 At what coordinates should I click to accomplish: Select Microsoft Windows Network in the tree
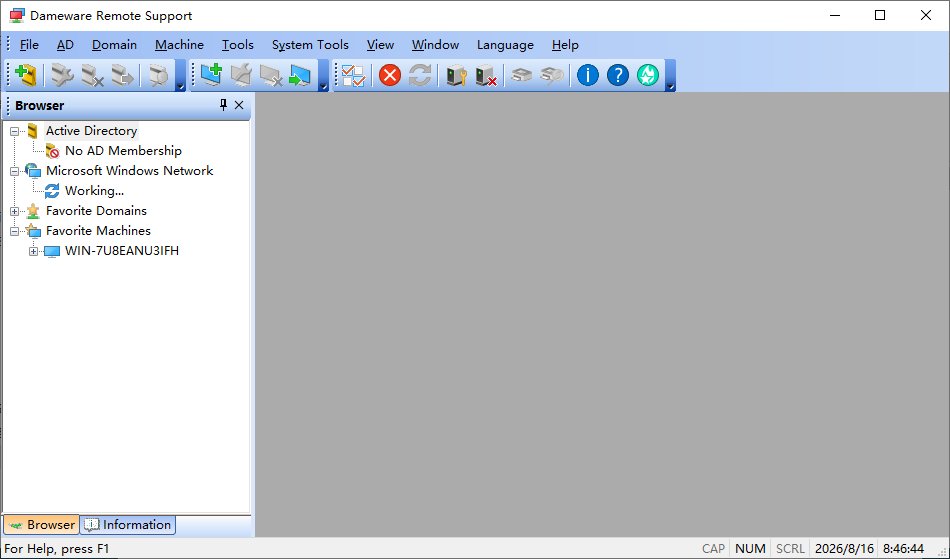click(130, 171)
